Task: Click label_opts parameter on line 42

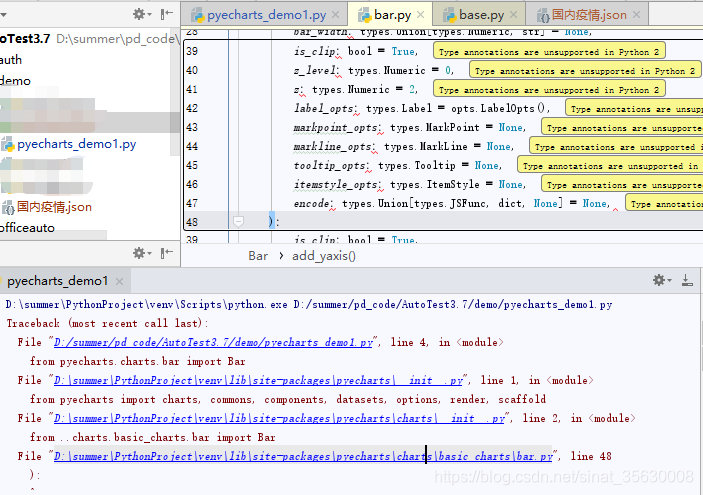Action: pos(324,109)
